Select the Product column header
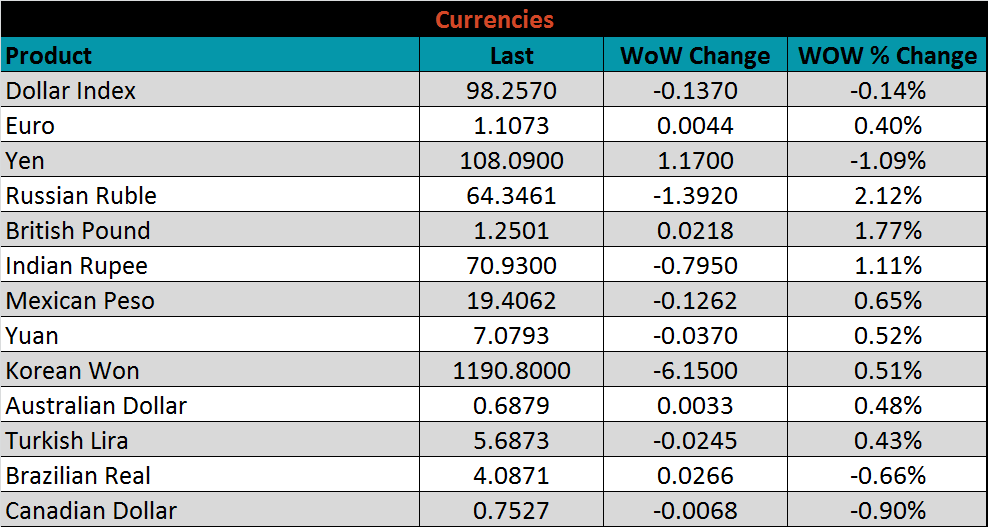 (49, 55)
